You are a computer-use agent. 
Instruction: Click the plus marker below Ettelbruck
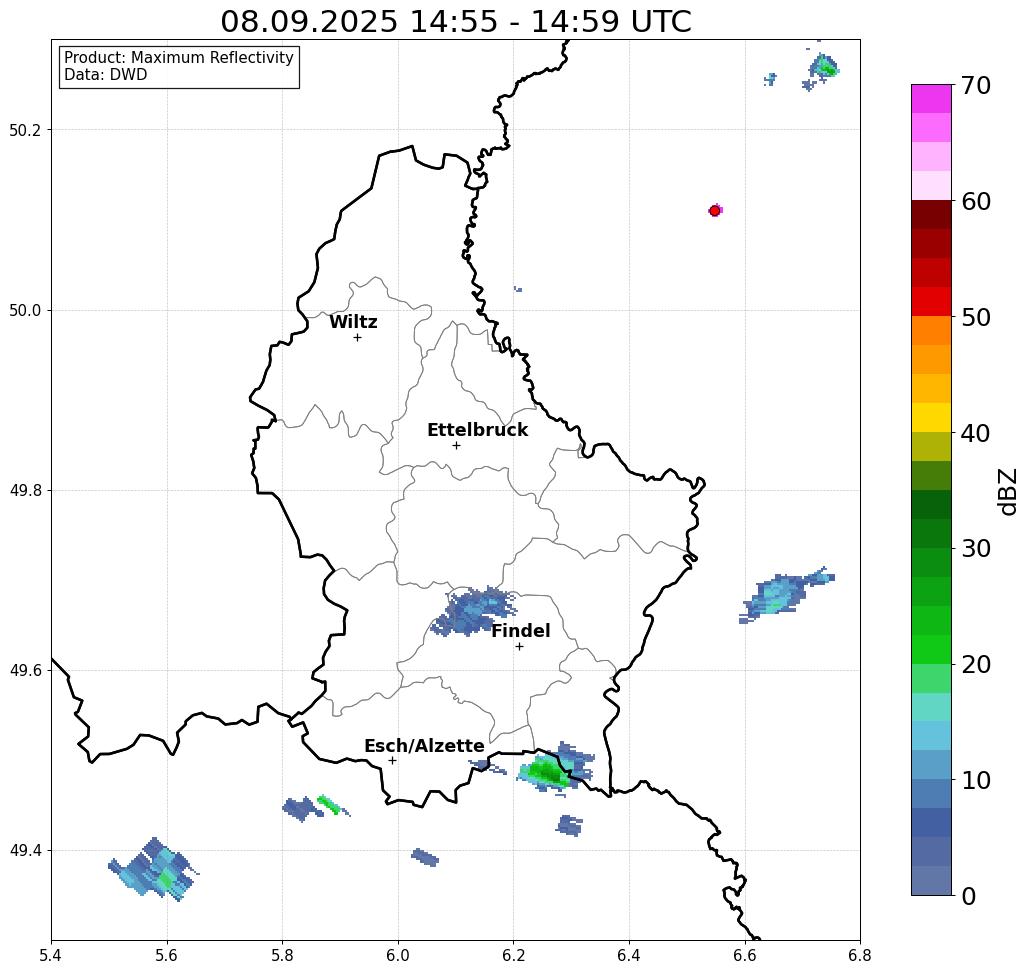tap(457, 445)
